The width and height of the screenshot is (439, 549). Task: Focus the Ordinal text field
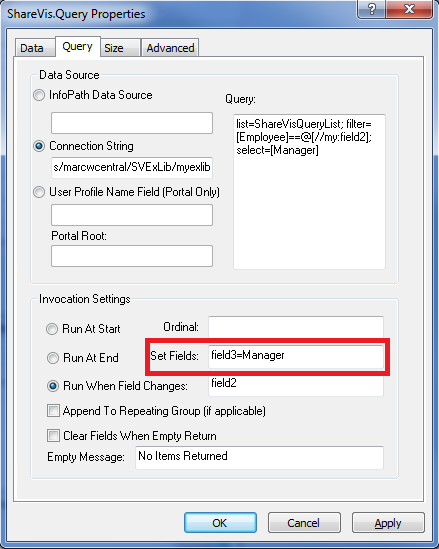coord(296,327)
